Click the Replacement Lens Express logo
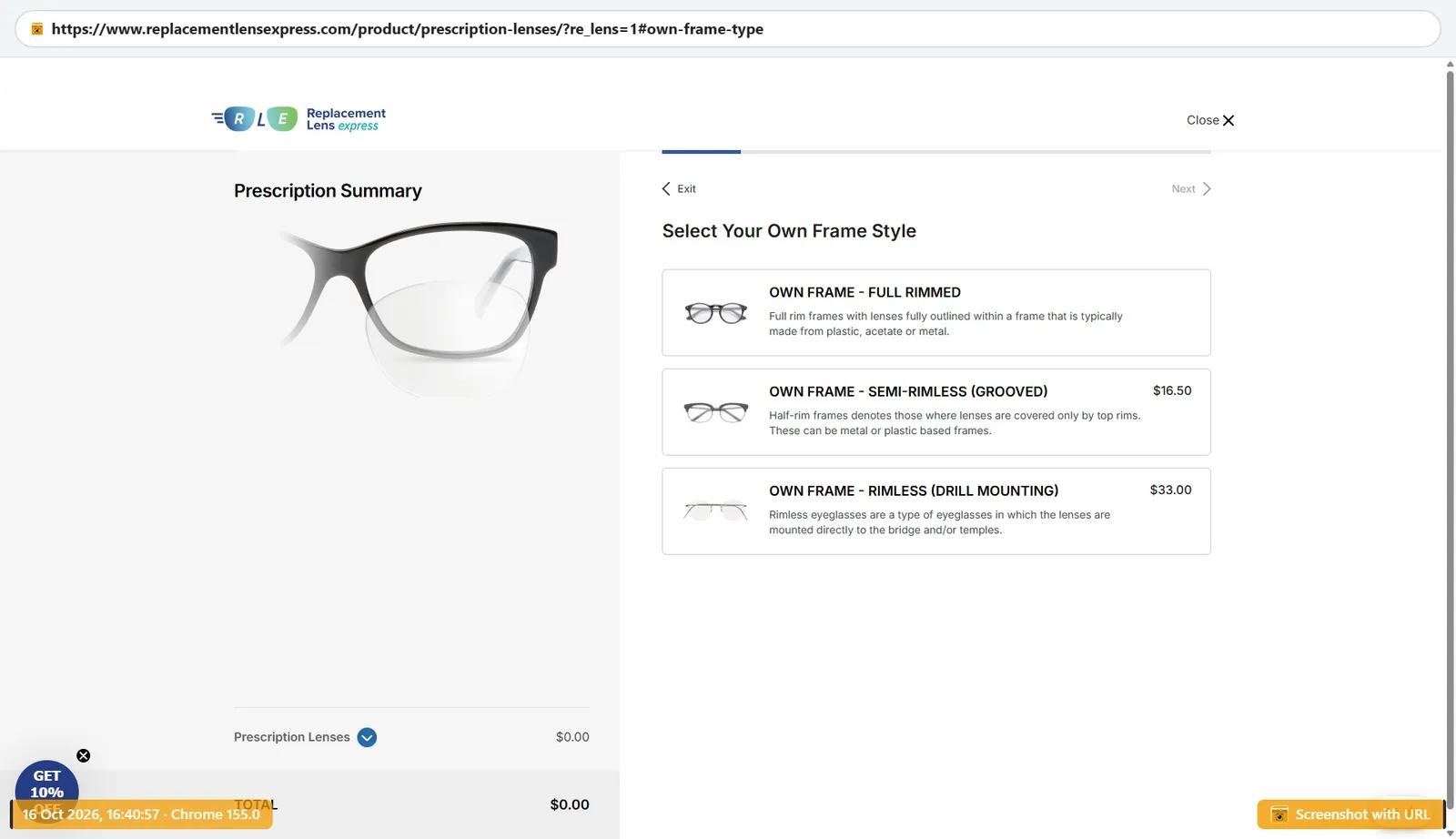Image resolution: width=1456 pixels, height=839 pixels. pos(298,119)
